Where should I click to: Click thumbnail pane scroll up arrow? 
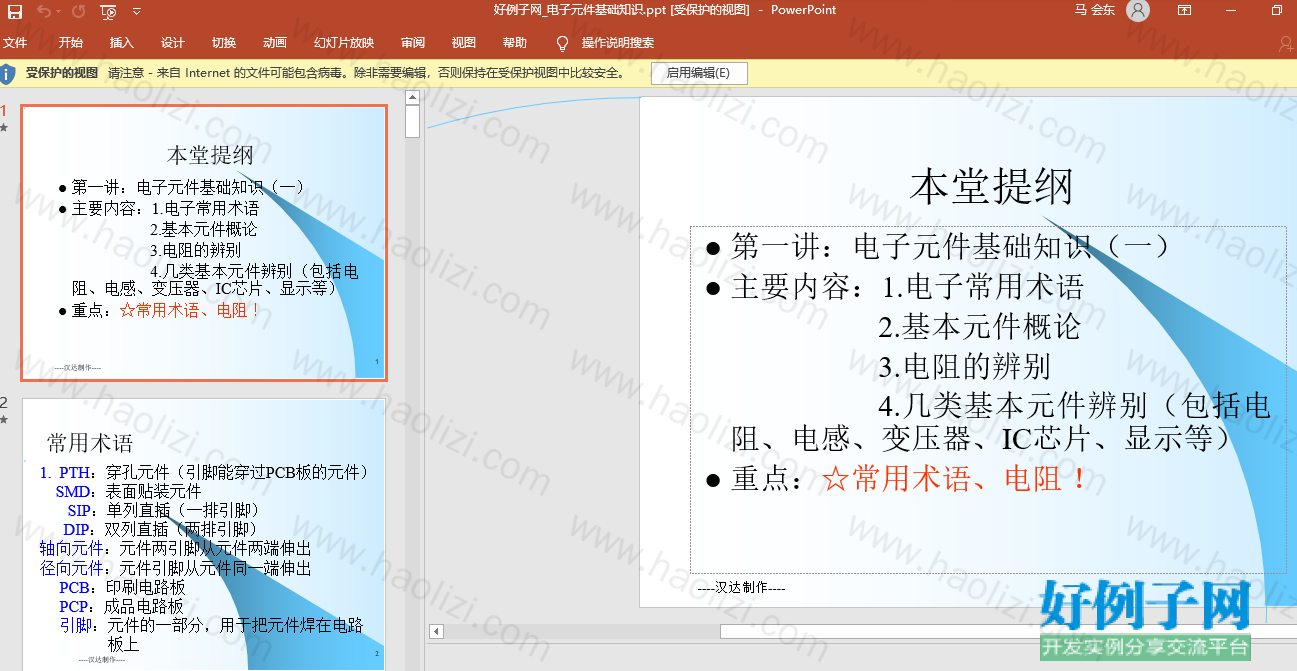[x=412, y=97]
